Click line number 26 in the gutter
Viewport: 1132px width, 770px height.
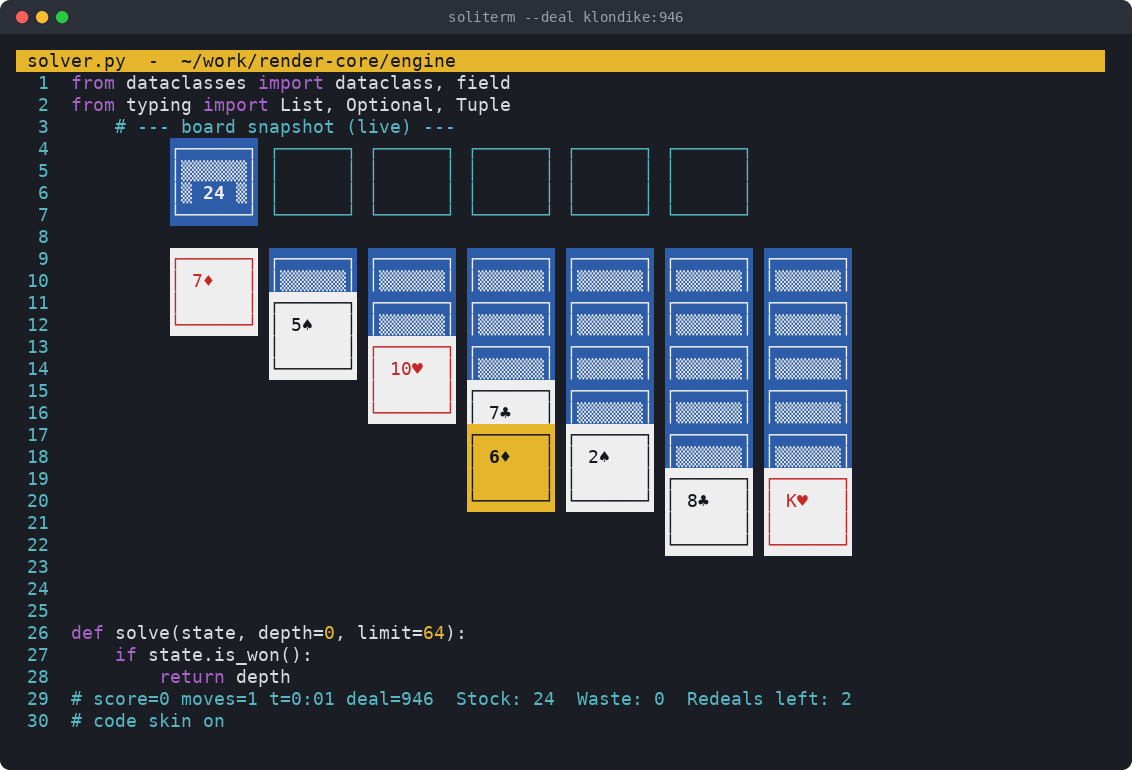tap(38, 633)
